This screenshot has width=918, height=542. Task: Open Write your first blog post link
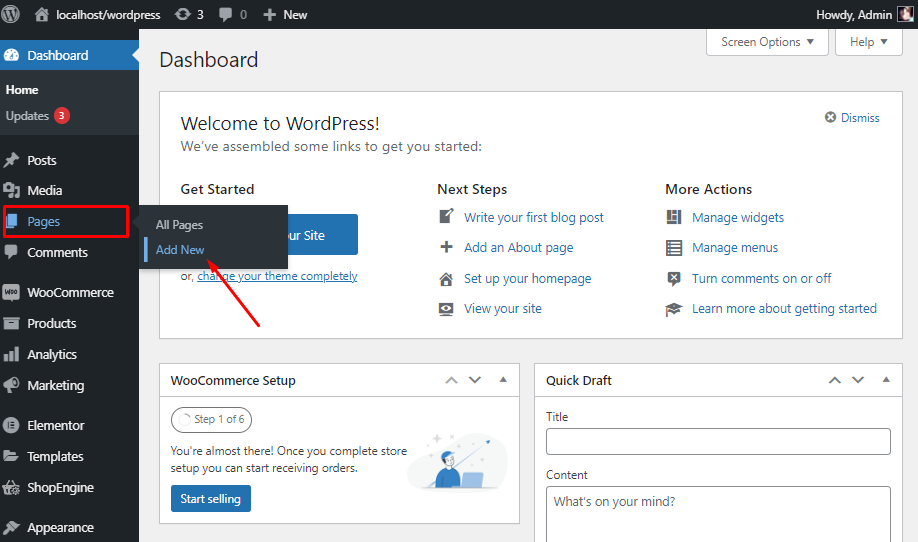[533, 217]
